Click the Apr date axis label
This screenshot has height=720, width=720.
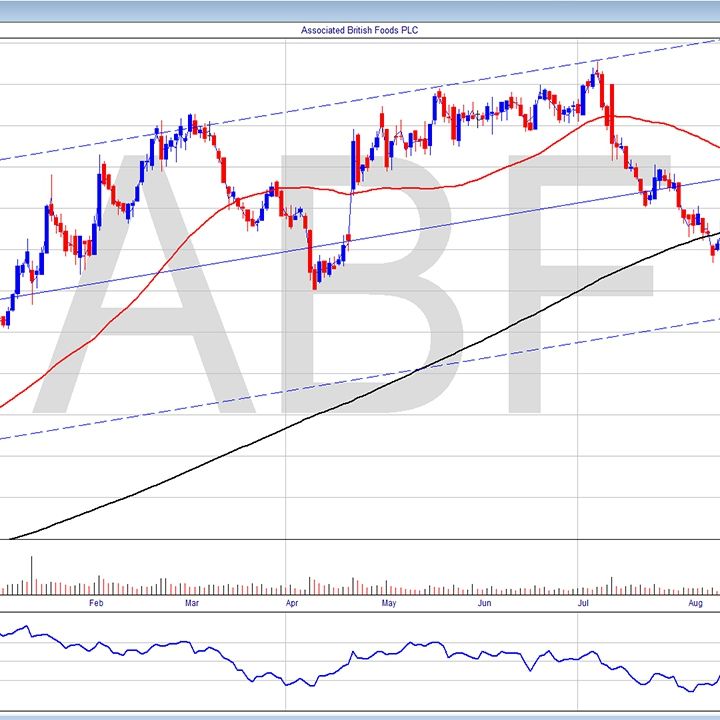pyautogui.click(x=291, y=604)
